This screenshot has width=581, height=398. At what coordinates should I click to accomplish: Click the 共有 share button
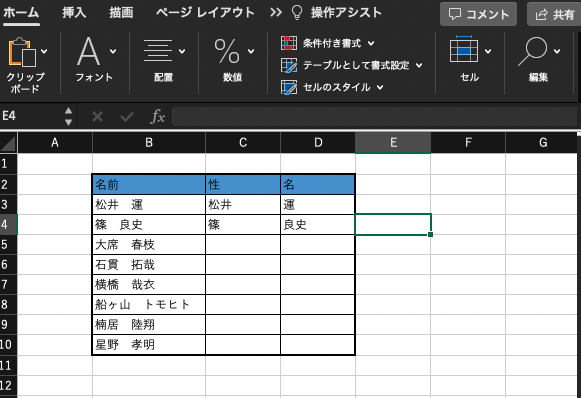[x=554, y=14]
